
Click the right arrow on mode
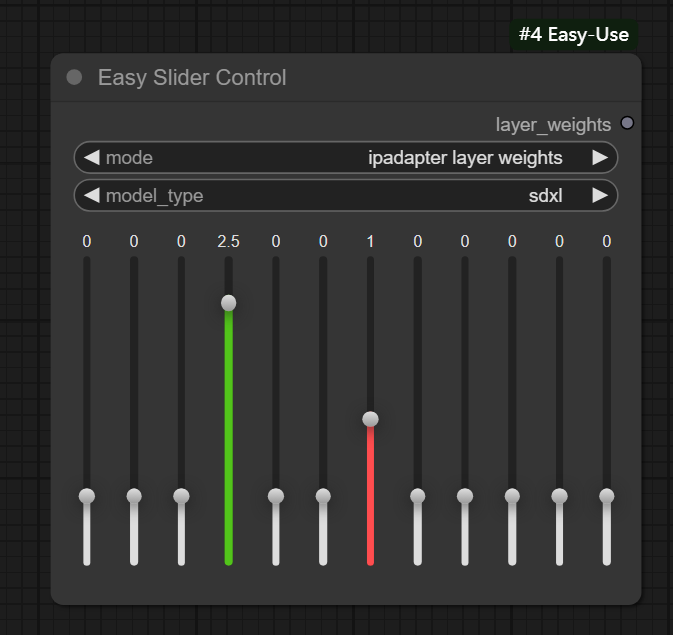[600, 158]
